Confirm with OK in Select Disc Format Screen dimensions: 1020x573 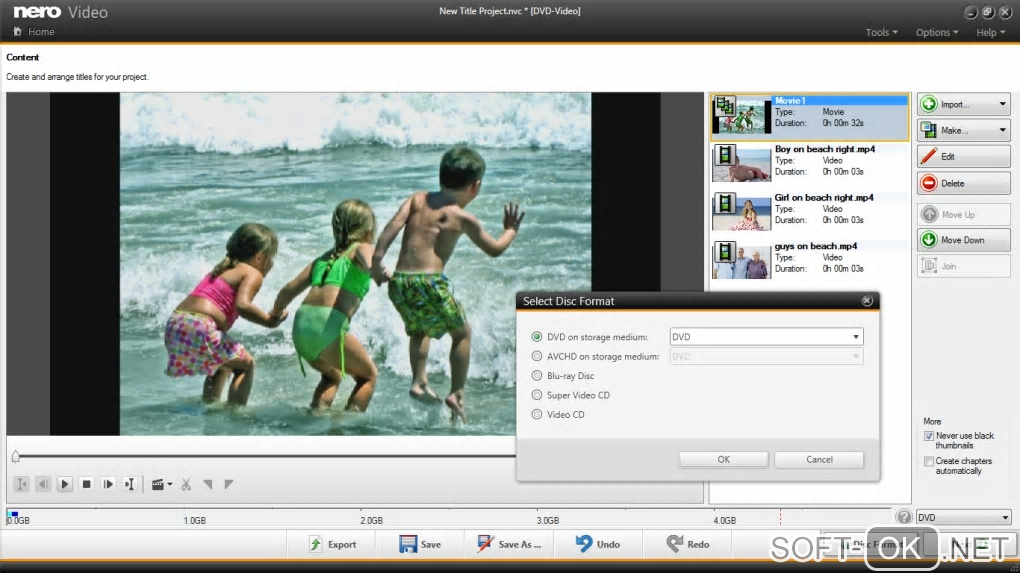point(723,459)
